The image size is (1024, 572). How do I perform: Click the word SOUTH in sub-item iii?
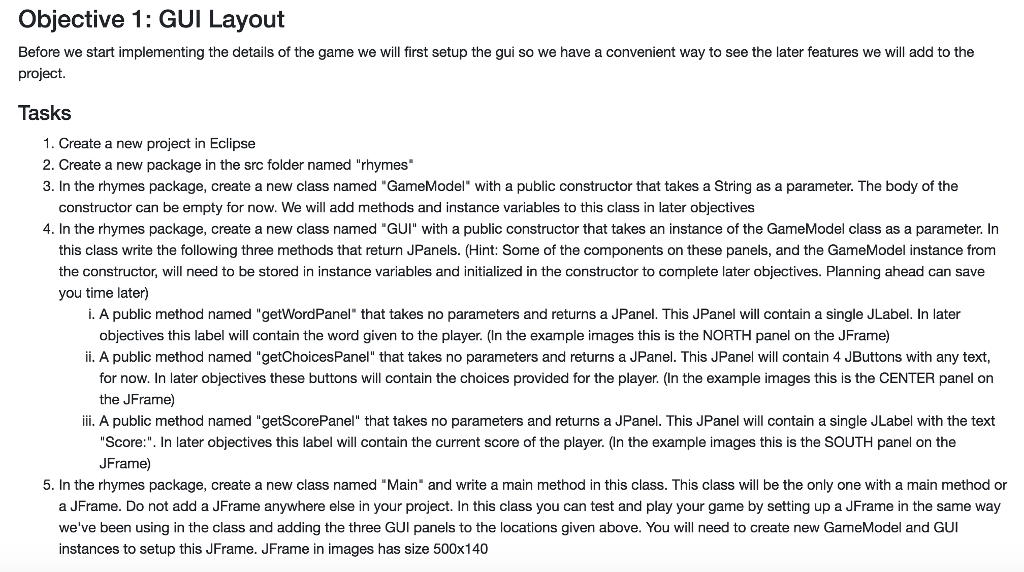848,443
